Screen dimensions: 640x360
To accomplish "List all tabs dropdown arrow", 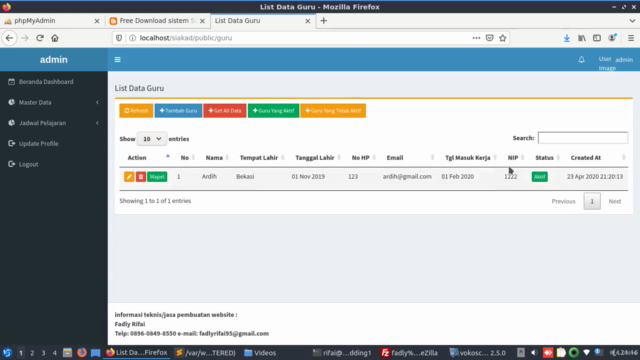I will coord(632,21).
